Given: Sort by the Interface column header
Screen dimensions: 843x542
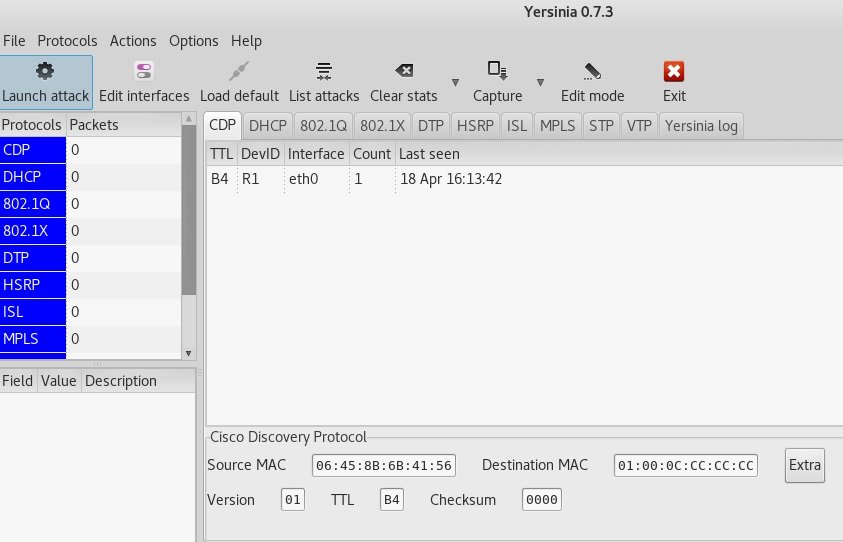Looking at the screenshot, I should 316,154.
